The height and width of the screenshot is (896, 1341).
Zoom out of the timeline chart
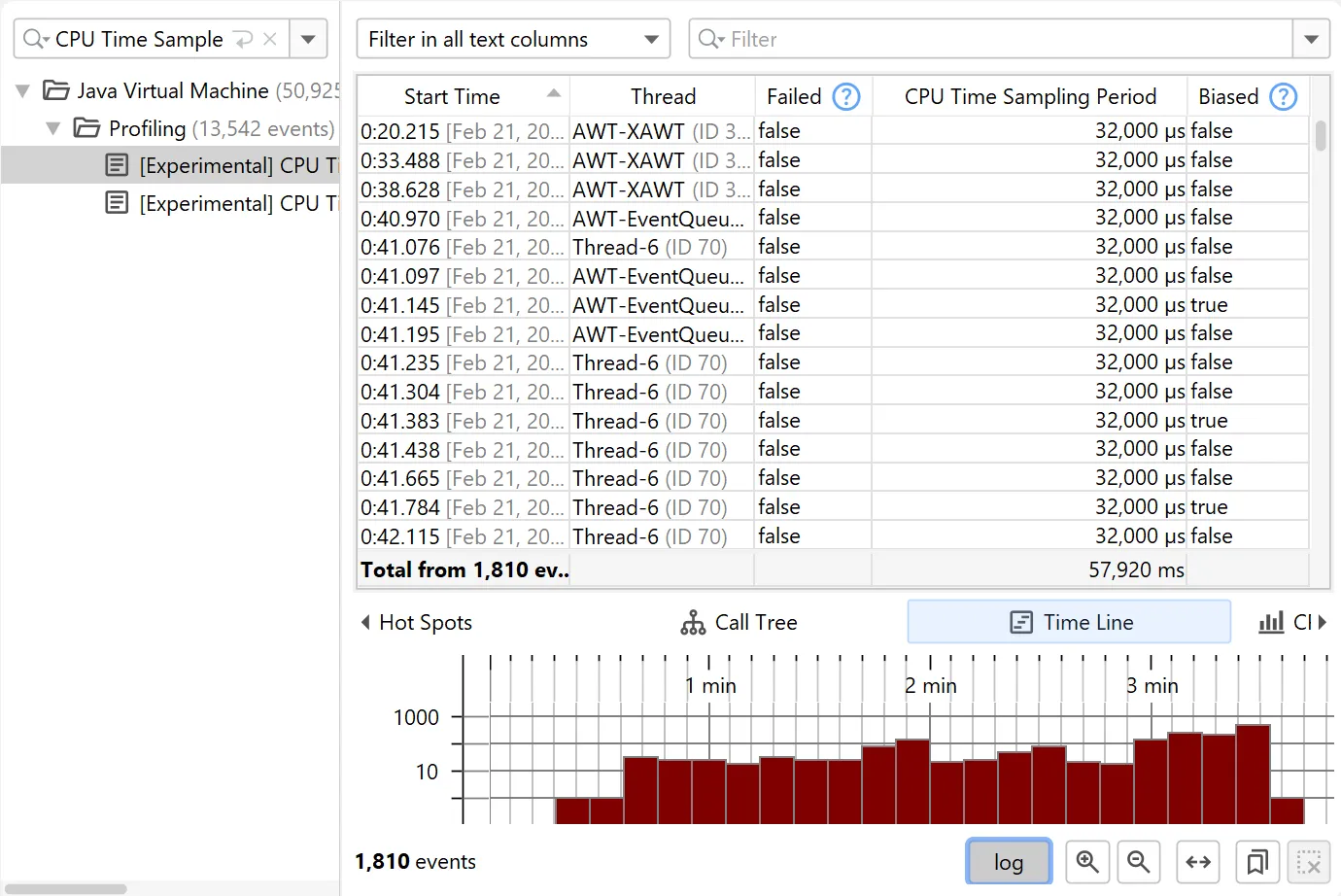1139,861
